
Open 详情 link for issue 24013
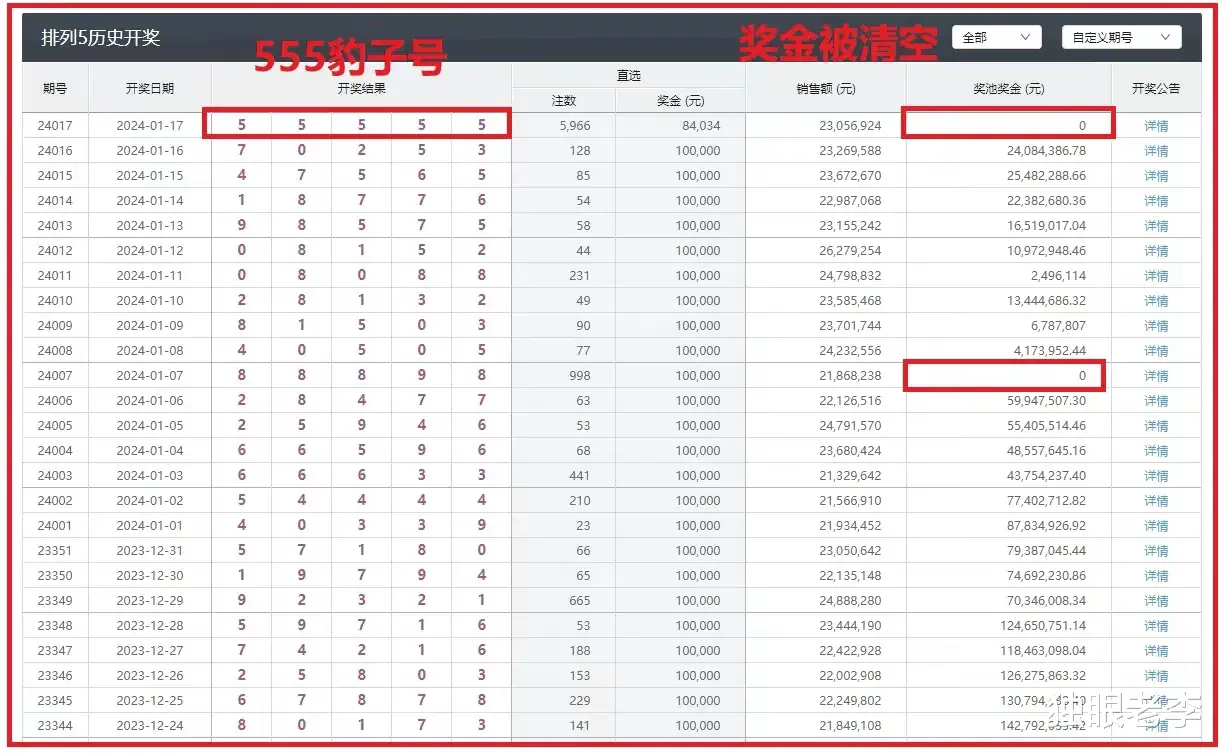(1156, 226)
